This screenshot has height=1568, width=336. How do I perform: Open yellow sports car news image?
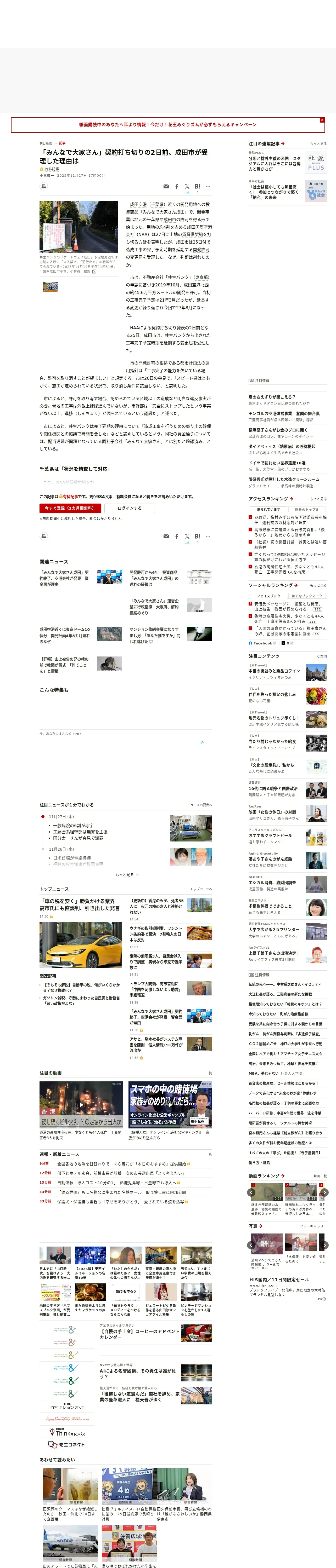81,945
